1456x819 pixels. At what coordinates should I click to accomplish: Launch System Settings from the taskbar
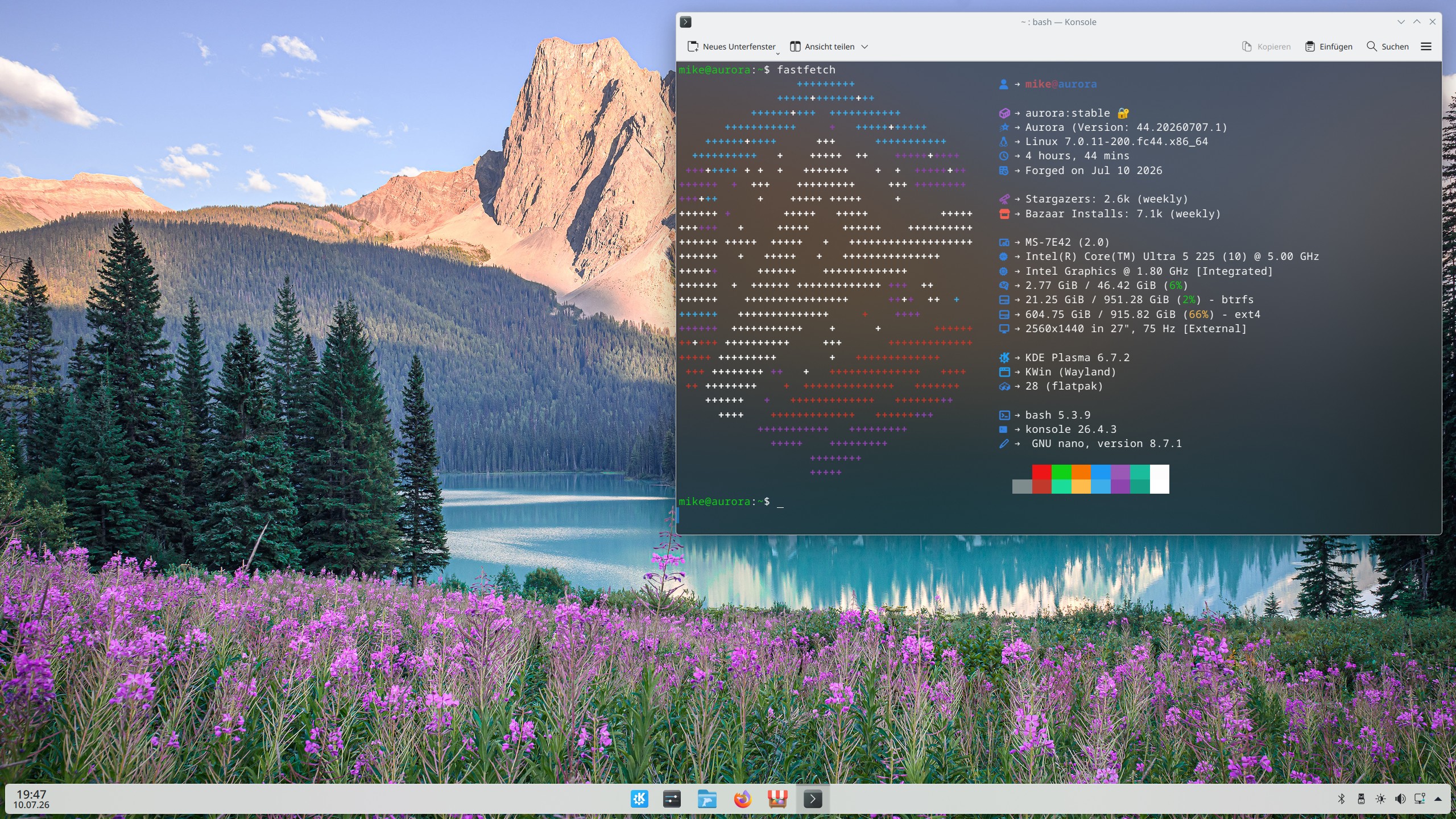click(x=672, y=799)
